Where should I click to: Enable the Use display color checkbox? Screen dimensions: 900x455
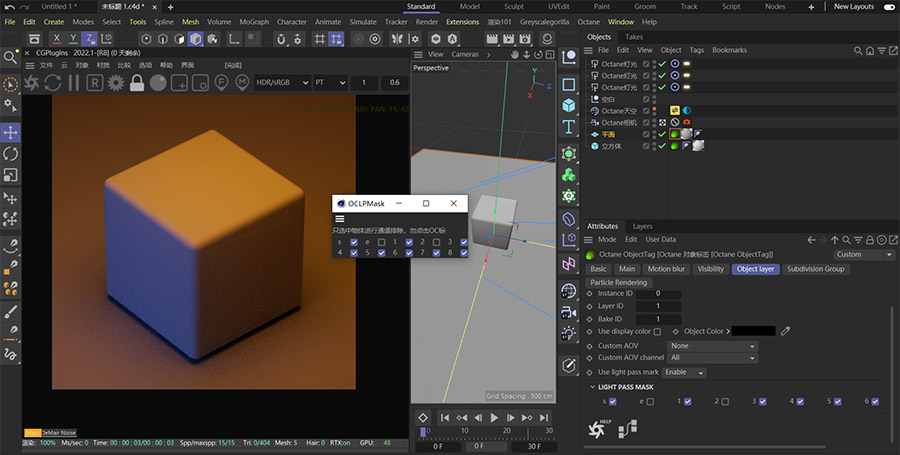657,331
